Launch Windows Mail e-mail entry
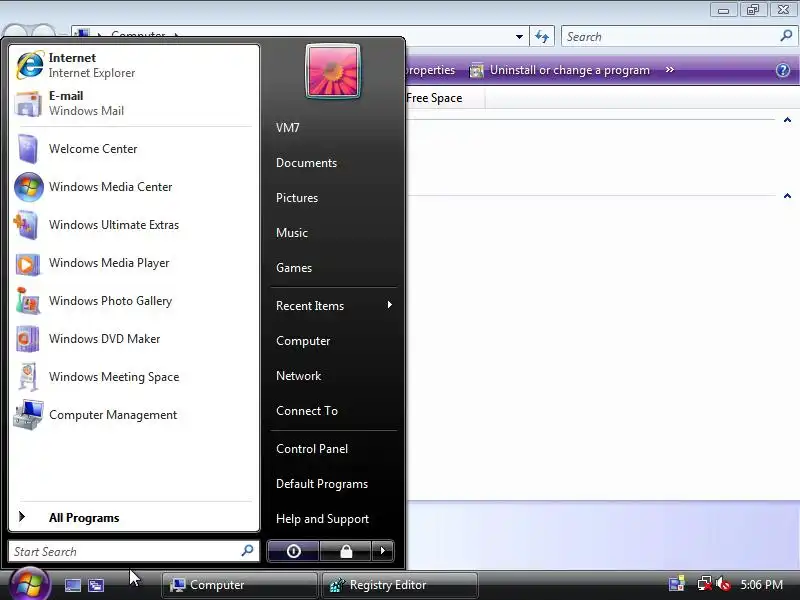This screenshot has width=800, height=600. 134,103
